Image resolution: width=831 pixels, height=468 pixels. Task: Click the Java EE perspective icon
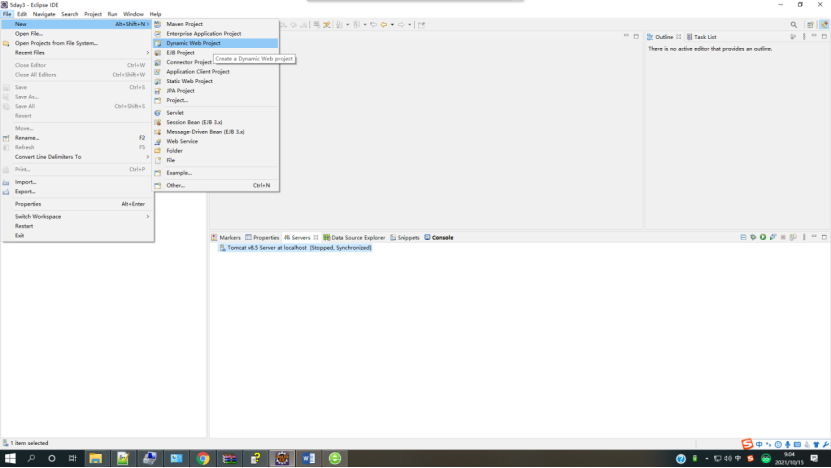tap(824, 24)
